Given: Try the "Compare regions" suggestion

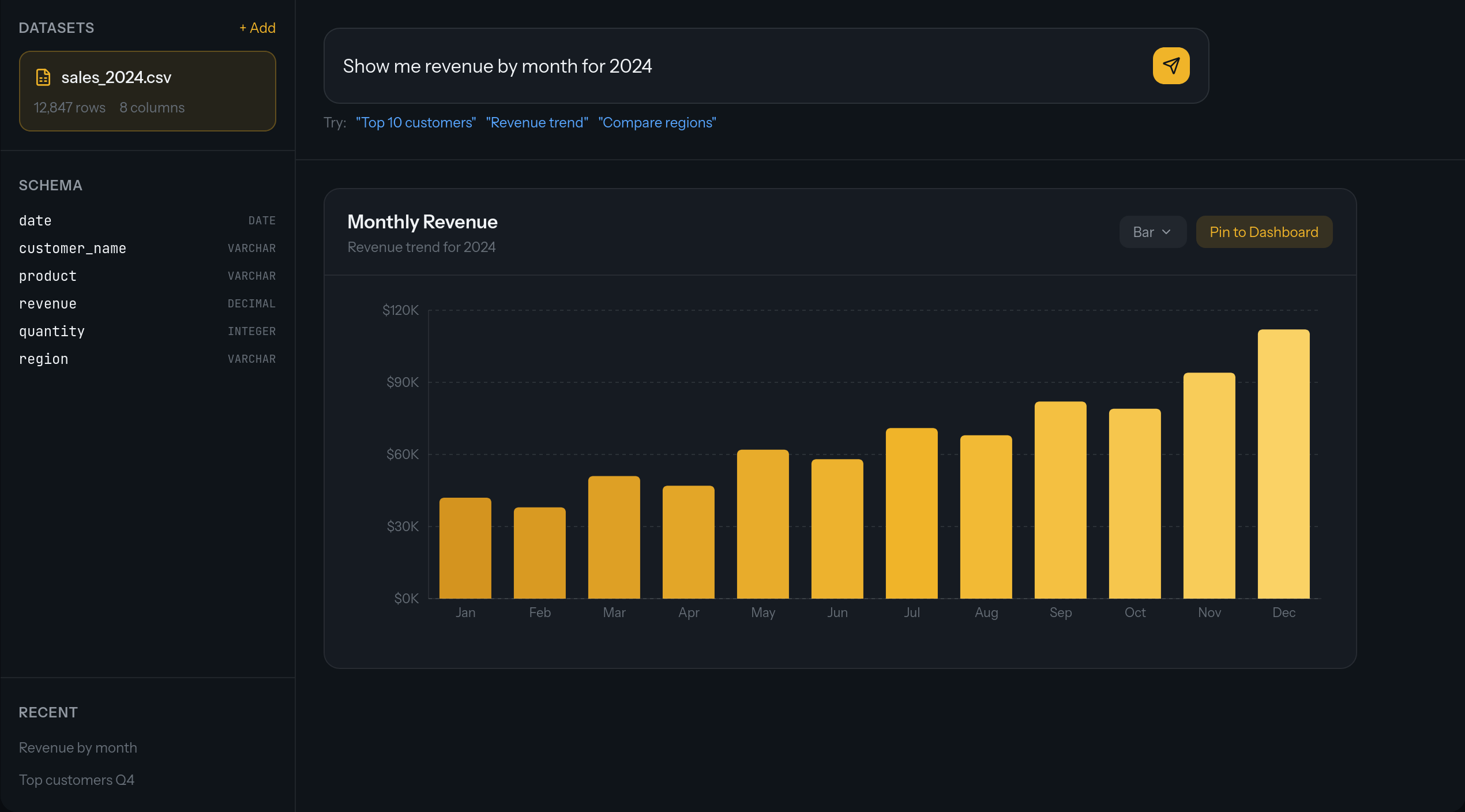Looking at the screenshot, I should pyautogui.click(x=657, y=123).
